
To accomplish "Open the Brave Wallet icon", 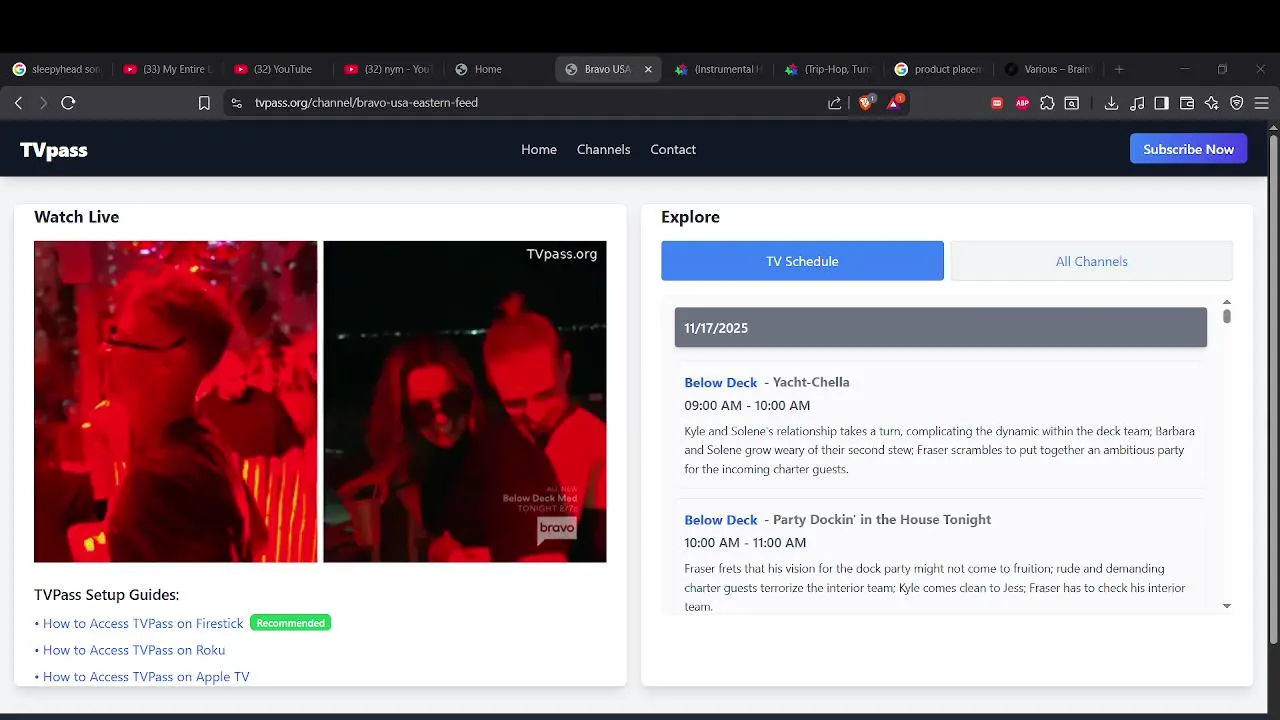I will 1187,103.
